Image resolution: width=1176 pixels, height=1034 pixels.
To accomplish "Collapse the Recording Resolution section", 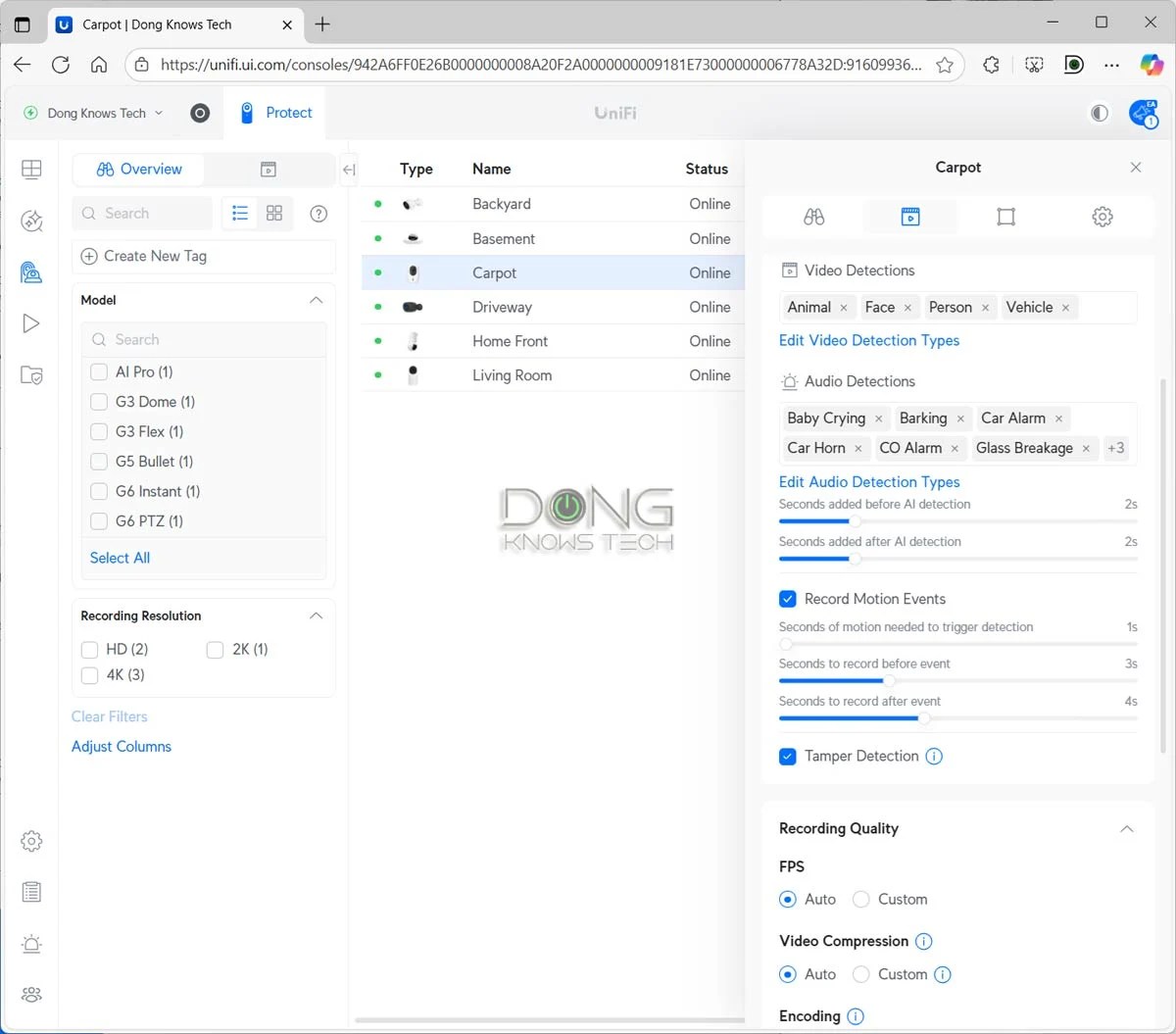I will click(x=316, y=615).
